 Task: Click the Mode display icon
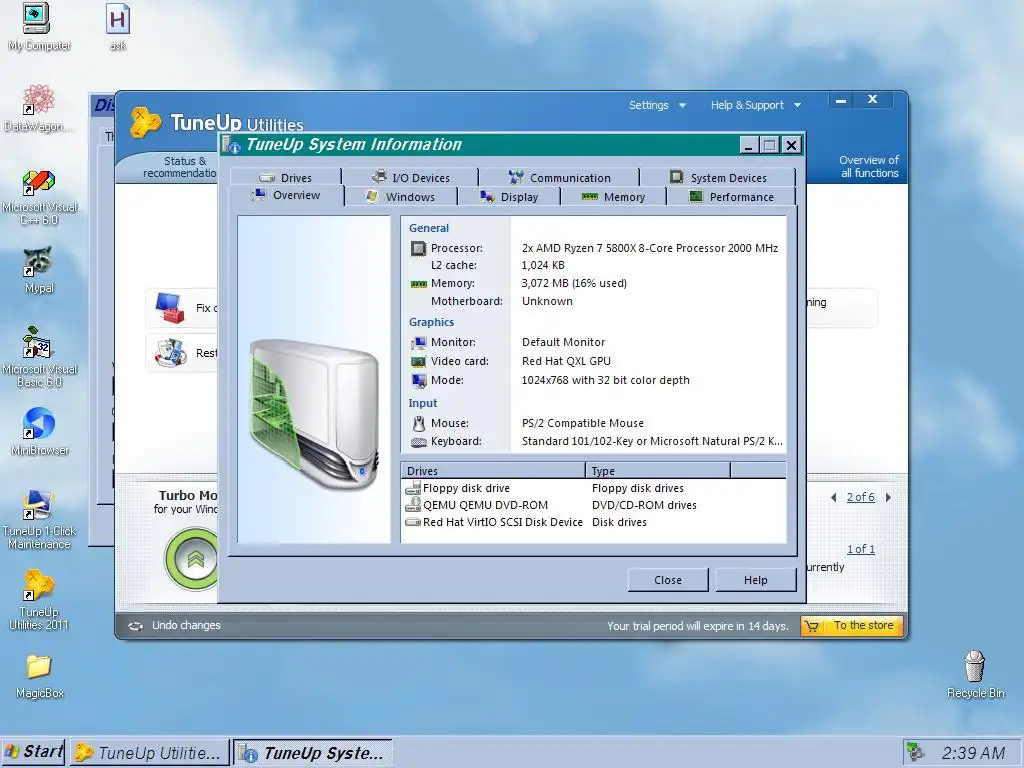click(x=419, y=380)
